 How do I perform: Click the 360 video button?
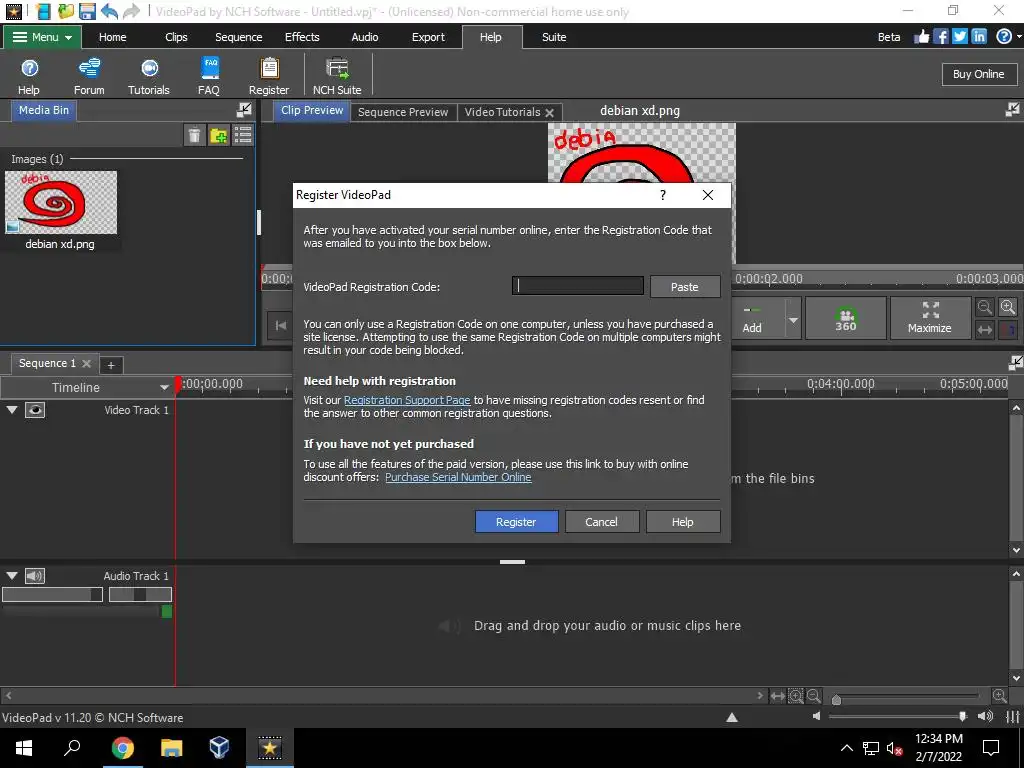coord(846,318)
